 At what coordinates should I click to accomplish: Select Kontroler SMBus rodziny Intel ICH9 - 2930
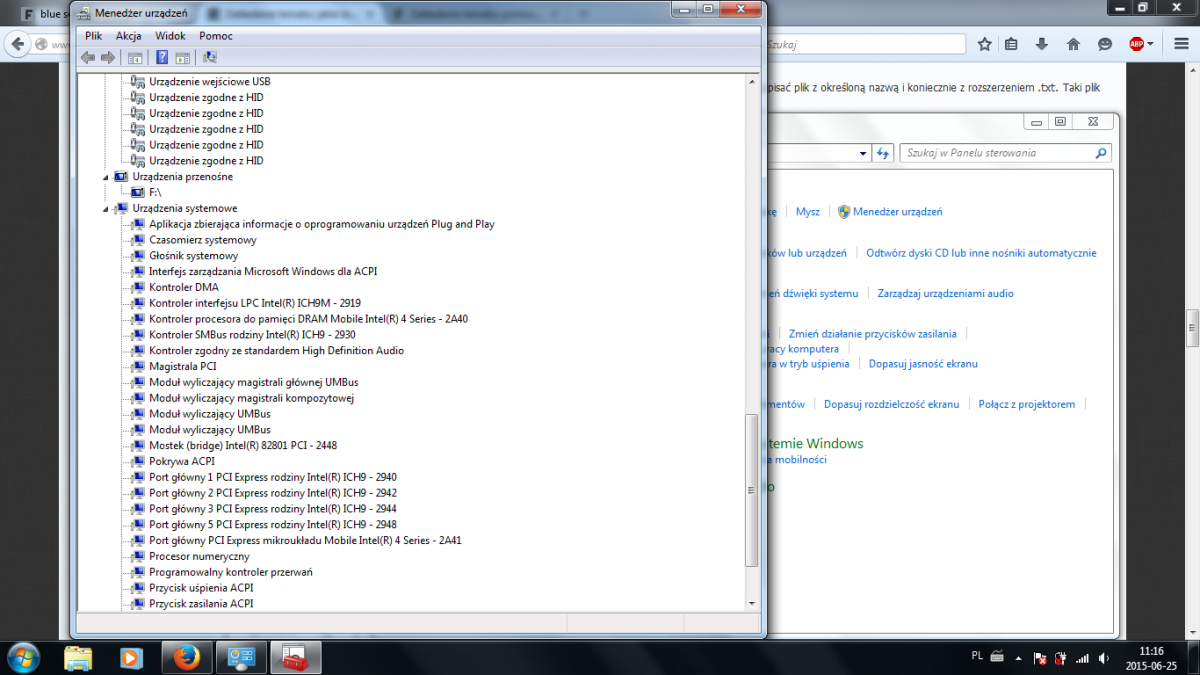click(x=252, y=335)
